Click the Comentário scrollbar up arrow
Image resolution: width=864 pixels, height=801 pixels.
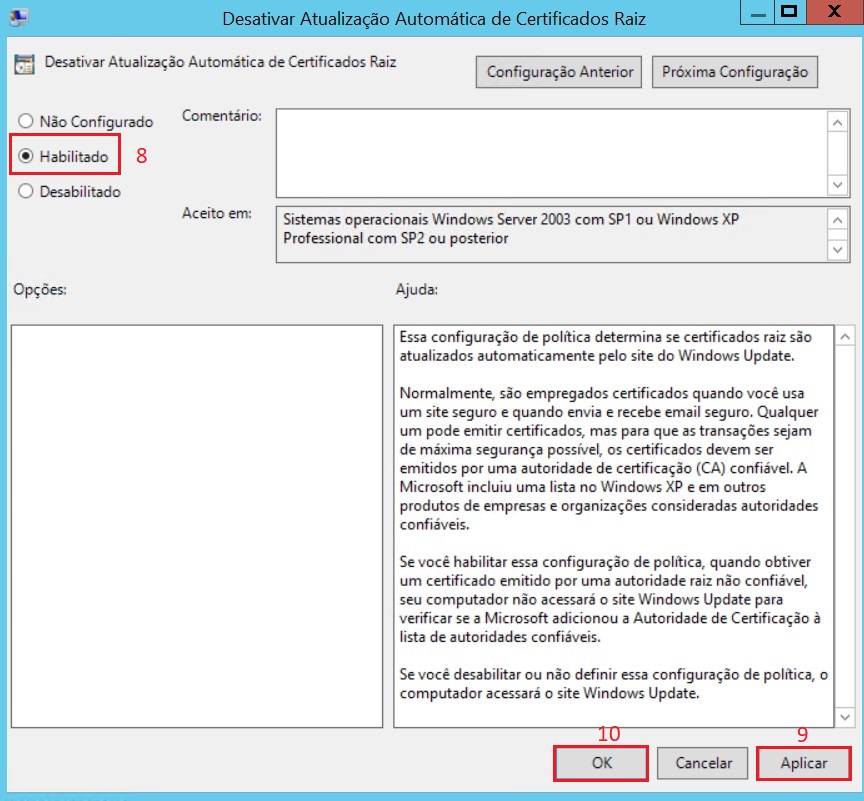[x=838, y=121]
